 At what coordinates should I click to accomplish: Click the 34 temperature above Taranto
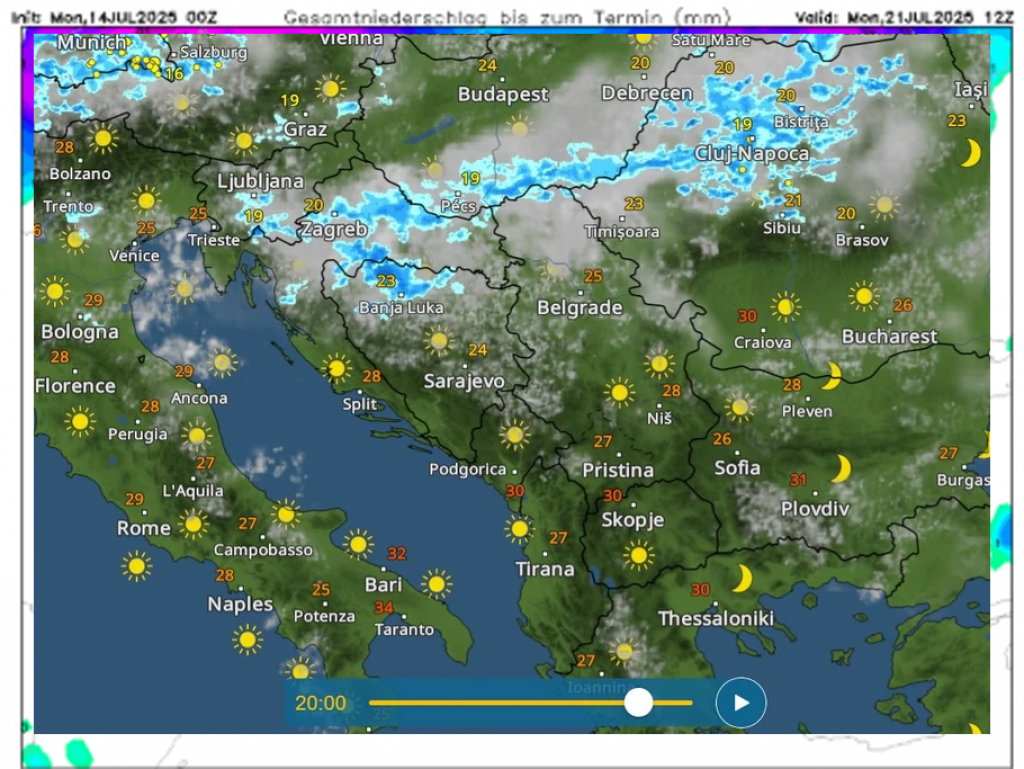(384, 608)
